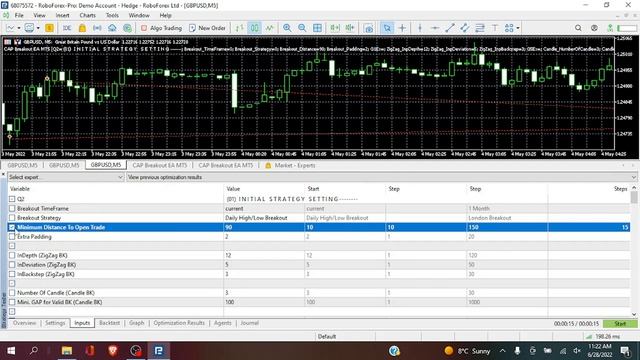640x360 pixels.
Task: Switch to the Journal tab
Action: tap(249, 323)
